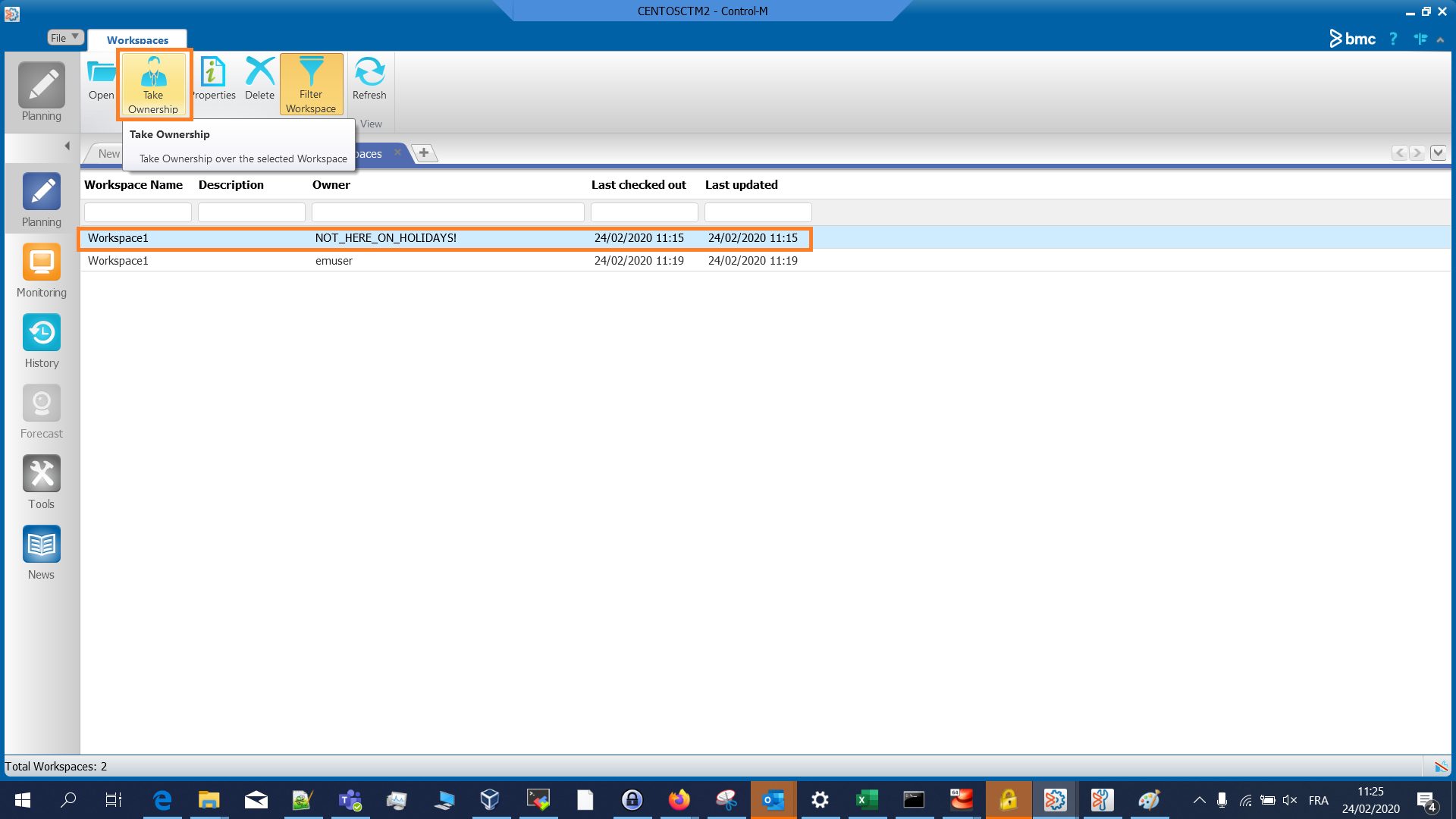Open Windows taskbar search
Screen dimensions: 1456x819
coord(68,800)
